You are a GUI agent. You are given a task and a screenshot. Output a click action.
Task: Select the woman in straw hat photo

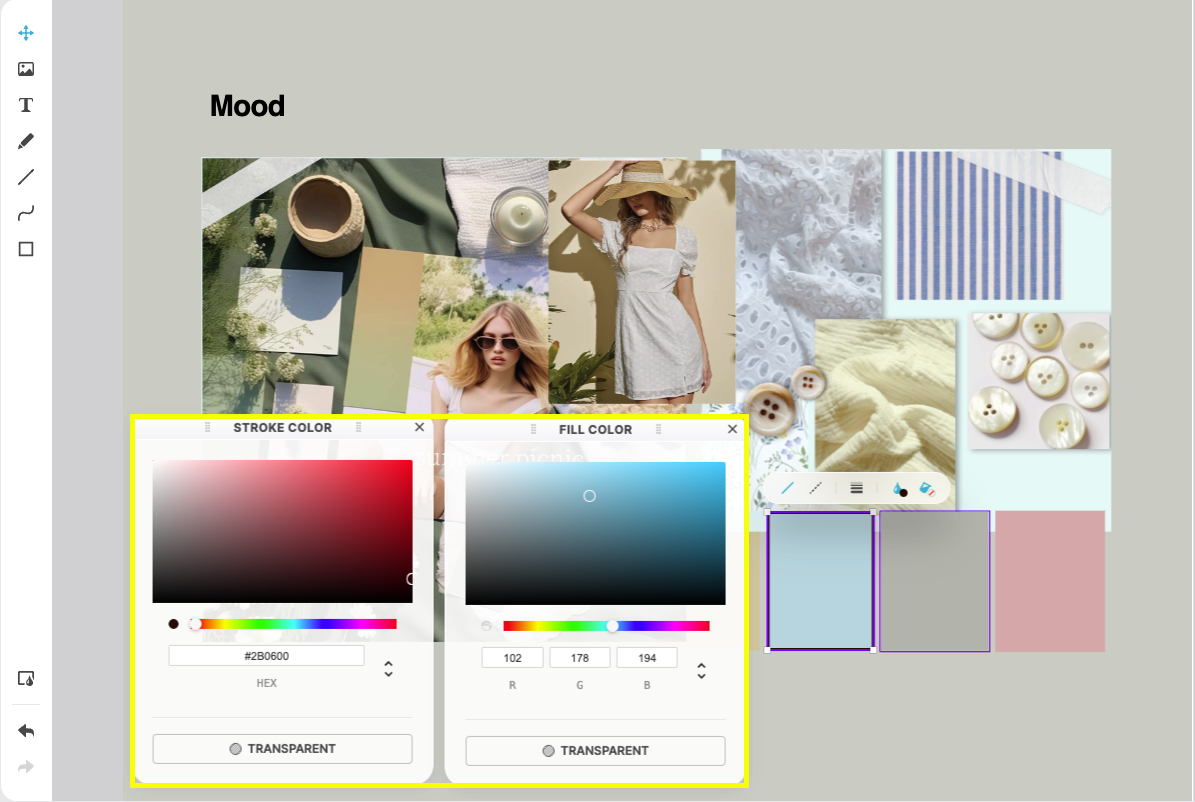[642, 281]
